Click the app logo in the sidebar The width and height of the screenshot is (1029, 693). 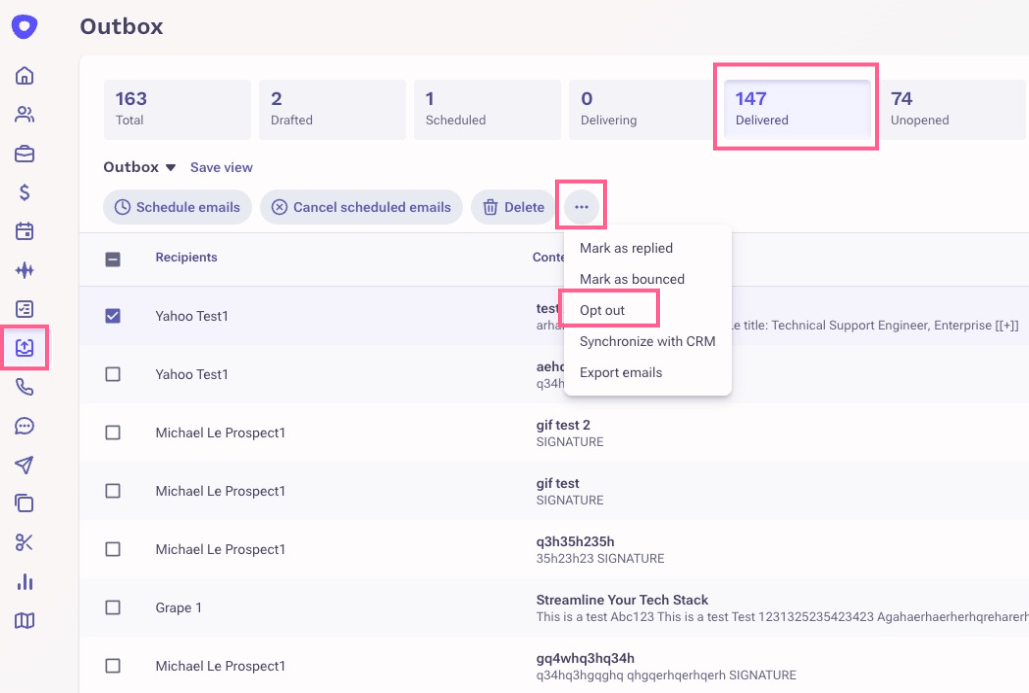pyautogui.click(x=24, y=27)
